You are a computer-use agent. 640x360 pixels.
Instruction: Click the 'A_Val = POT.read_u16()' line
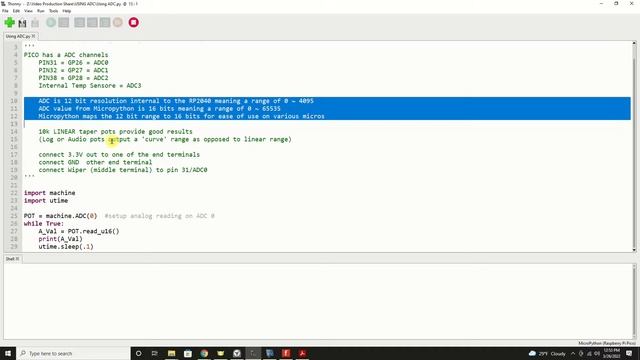point(79,231)
